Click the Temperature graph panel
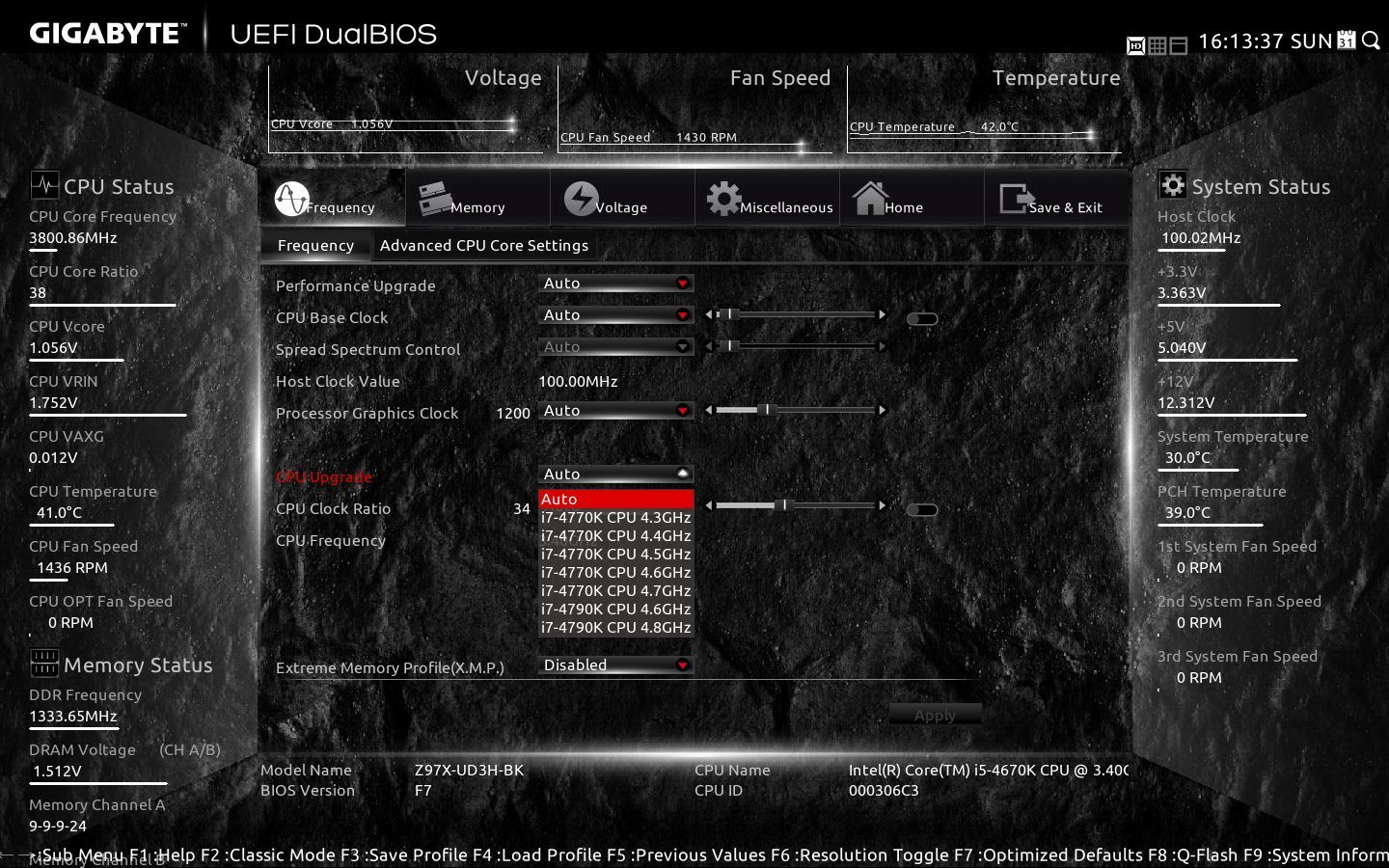The height and width of the screenshot is (868, 1389). (985, 109)
